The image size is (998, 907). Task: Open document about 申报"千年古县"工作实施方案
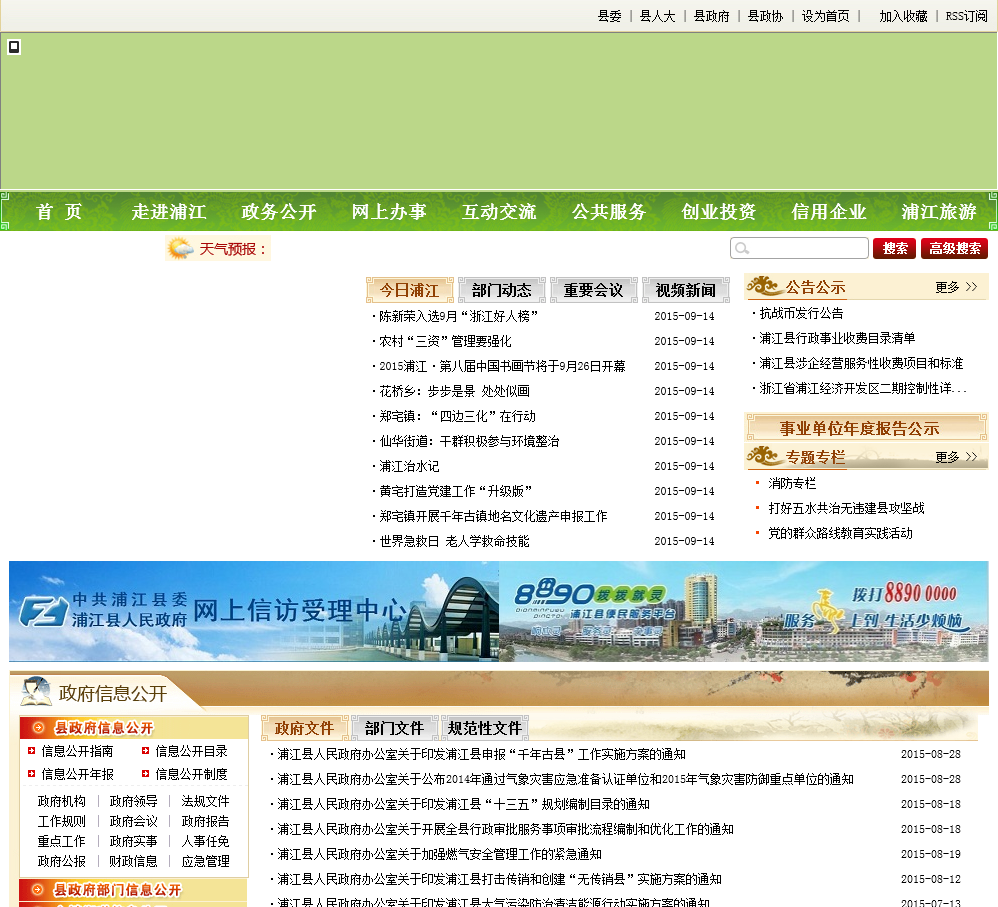click(x=481, y=754)
